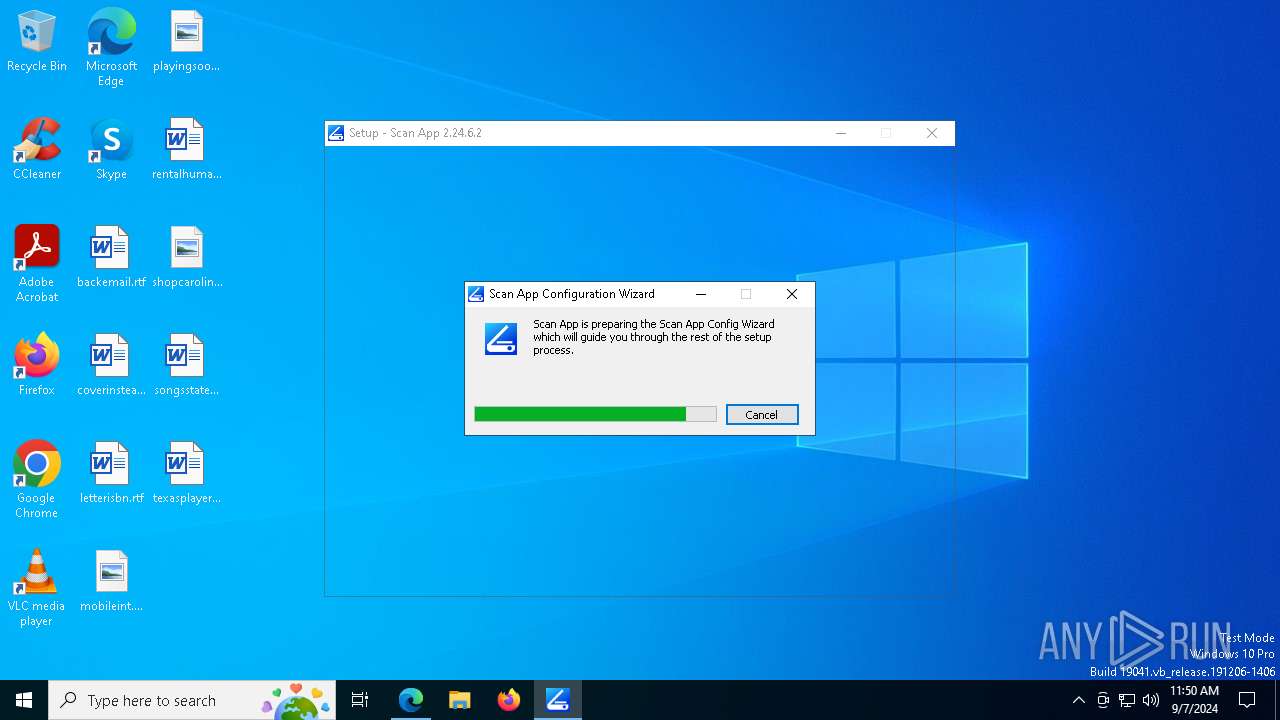The image size is (1280, 720).
Task: Select coverinstea Word document icon
Action: tap(111, 366)
